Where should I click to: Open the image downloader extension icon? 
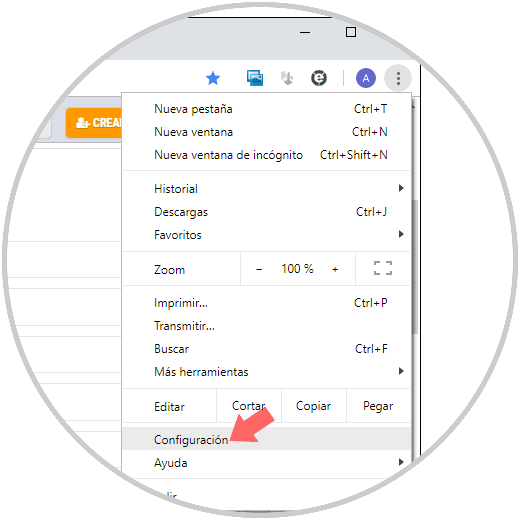pyautogui.click(x=255, y=78)
